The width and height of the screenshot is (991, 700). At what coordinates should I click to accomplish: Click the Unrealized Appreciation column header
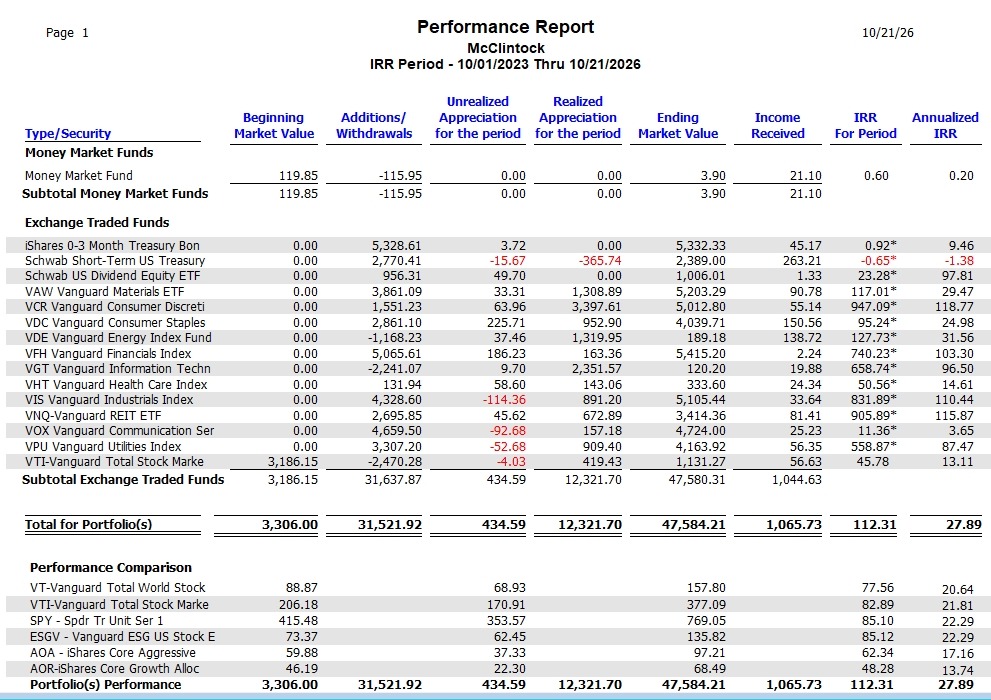tap(478, 118)
